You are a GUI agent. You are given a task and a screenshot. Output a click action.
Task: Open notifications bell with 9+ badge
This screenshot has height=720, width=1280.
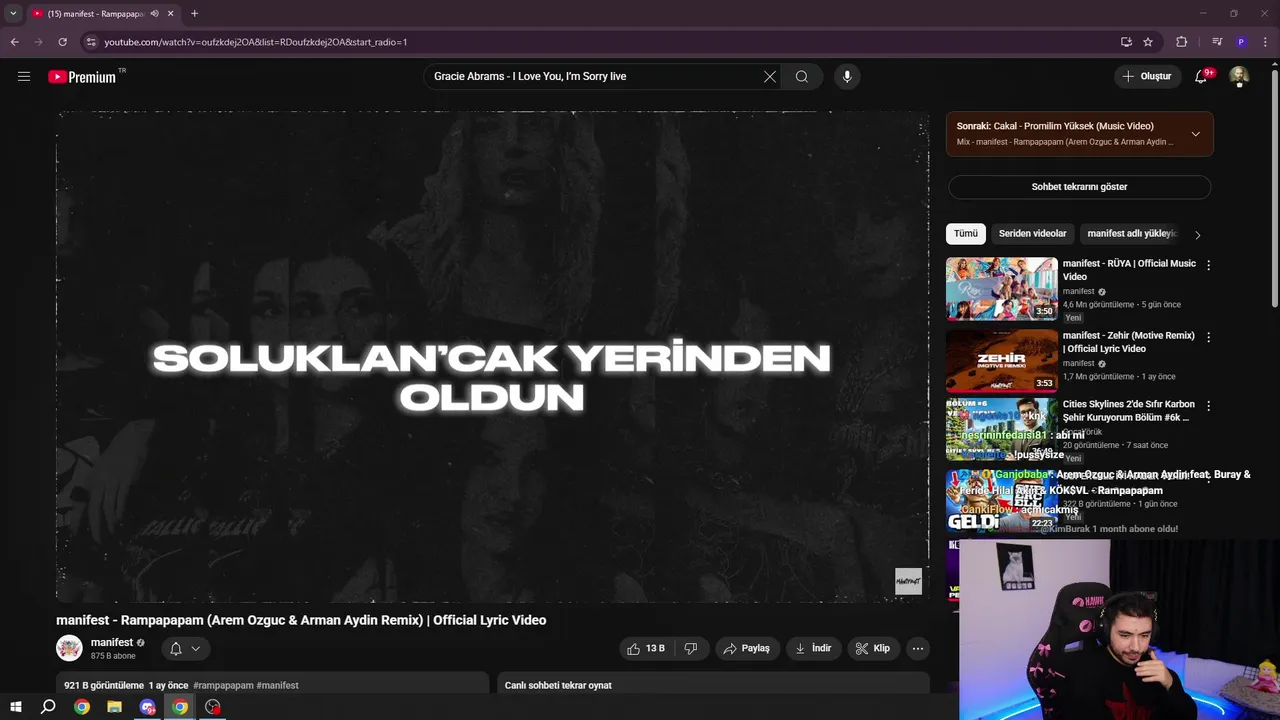(x=1202, y=76)
